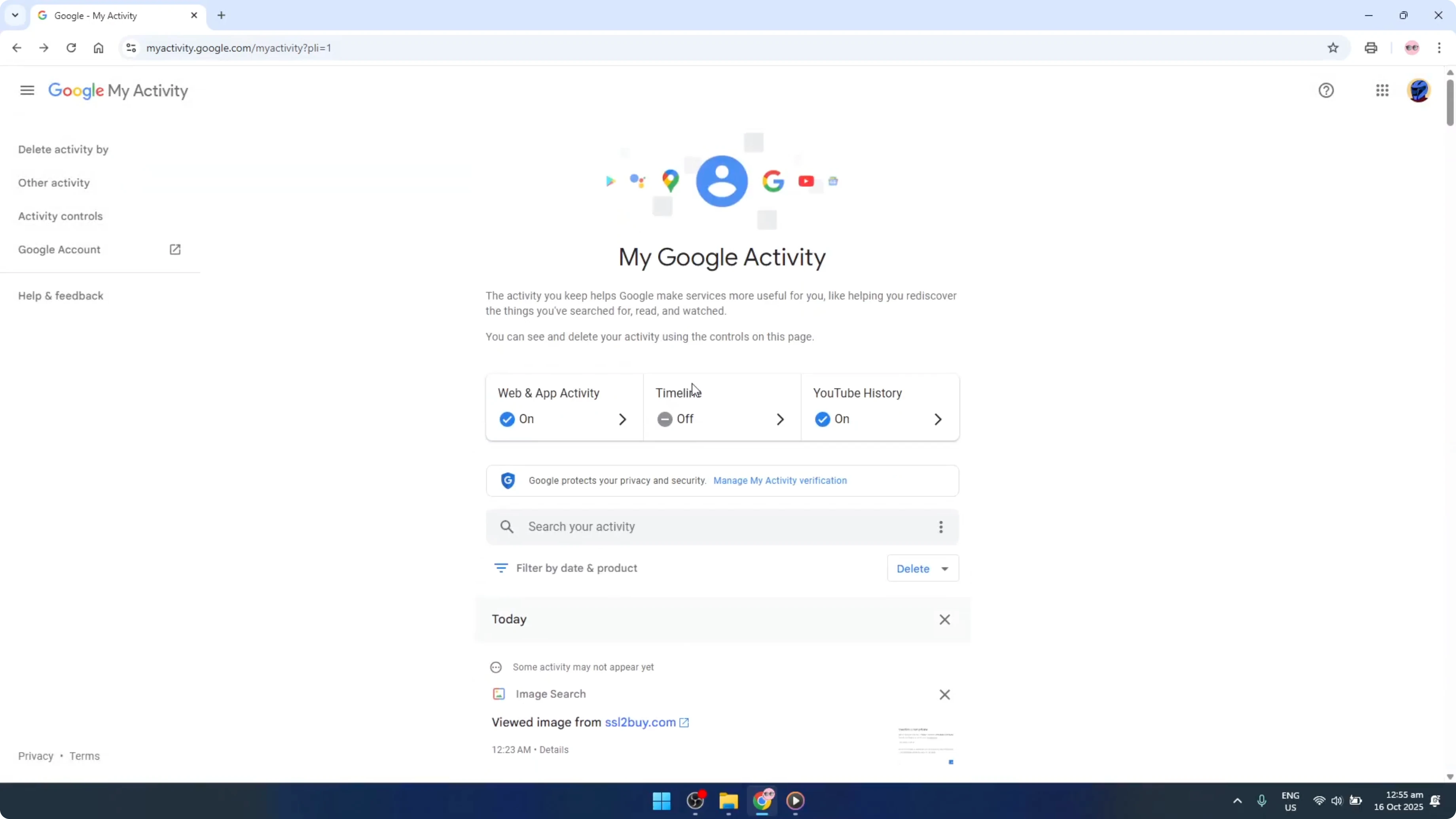Toggle Web & App Activity off
Image resolution: width=1456 pixels, height=819 pixels.
[x=506, y=419]
